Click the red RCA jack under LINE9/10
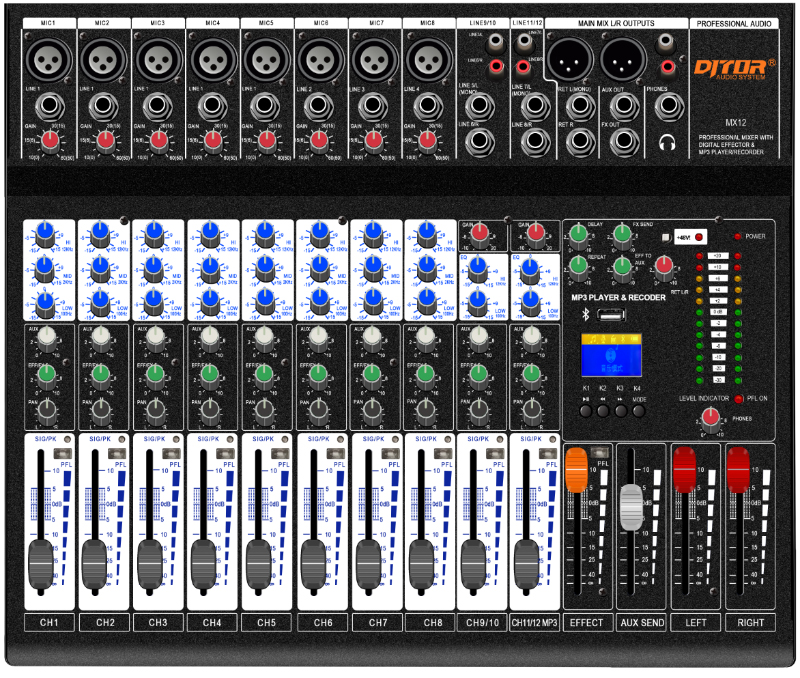This screenshot has height=678, width=800. pyautogui.click(x=496, y=66)
